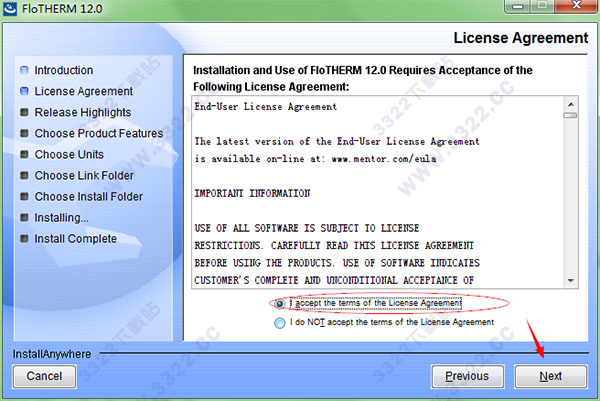
Task: Click the license scrollbar thumb
Action: click(x=571, y=115)
